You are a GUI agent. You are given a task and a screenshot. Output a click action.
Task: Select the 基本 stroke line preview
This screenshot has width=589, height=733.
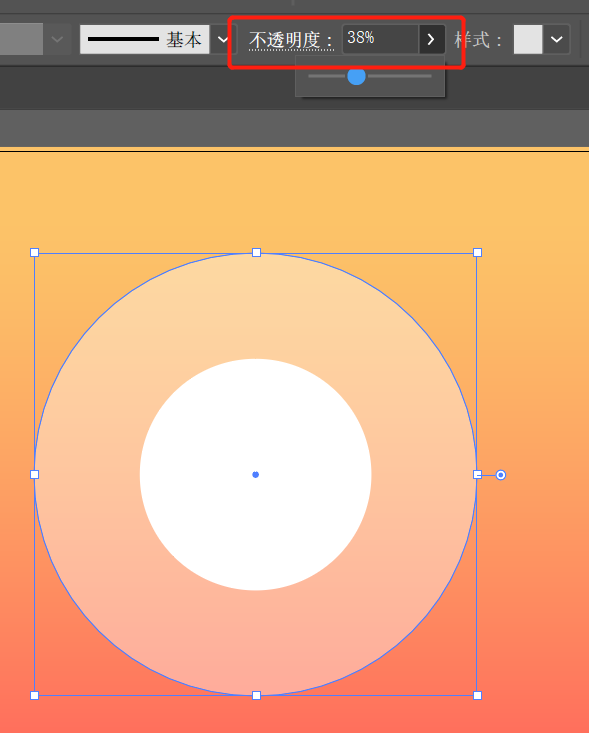[x=144, y=39]
